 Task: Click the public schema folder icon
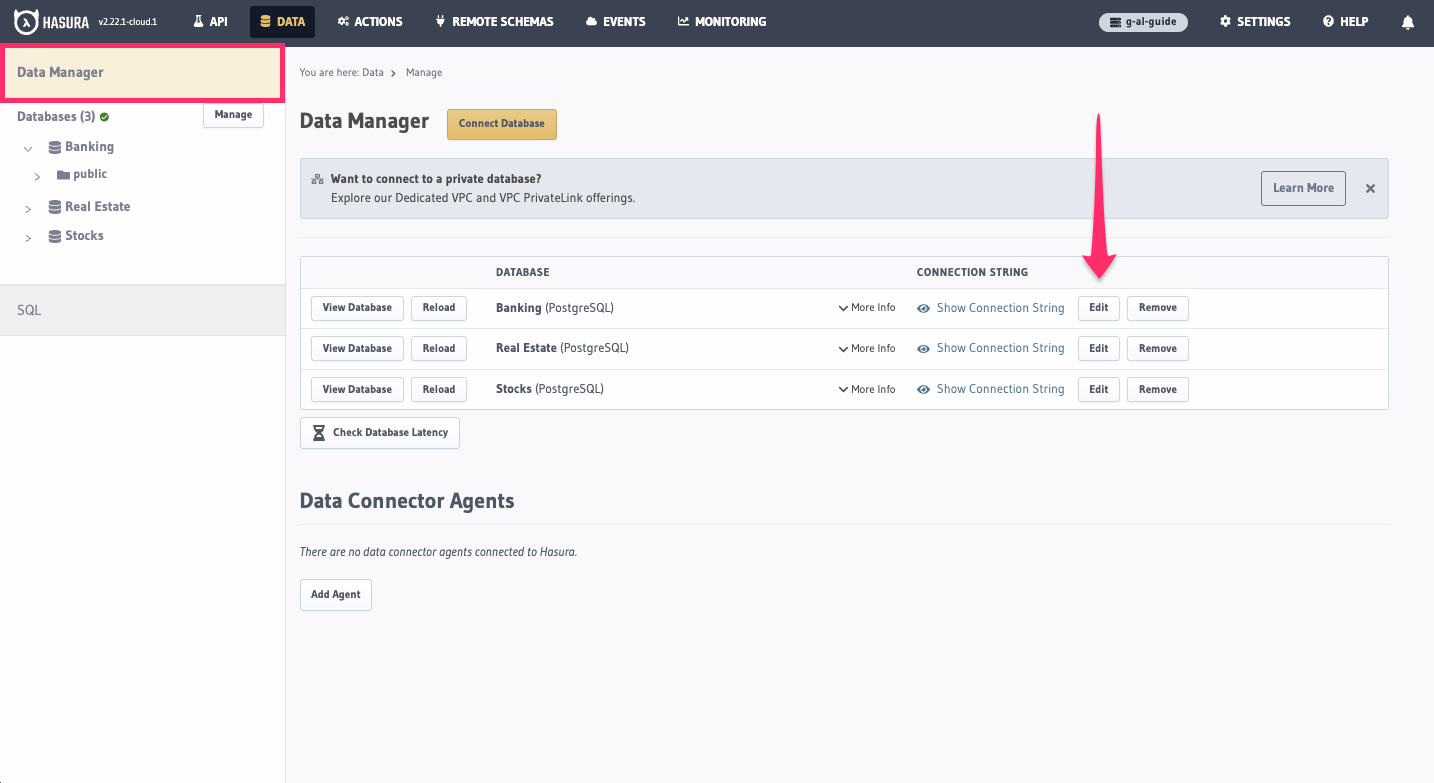[x=63, y=175]
